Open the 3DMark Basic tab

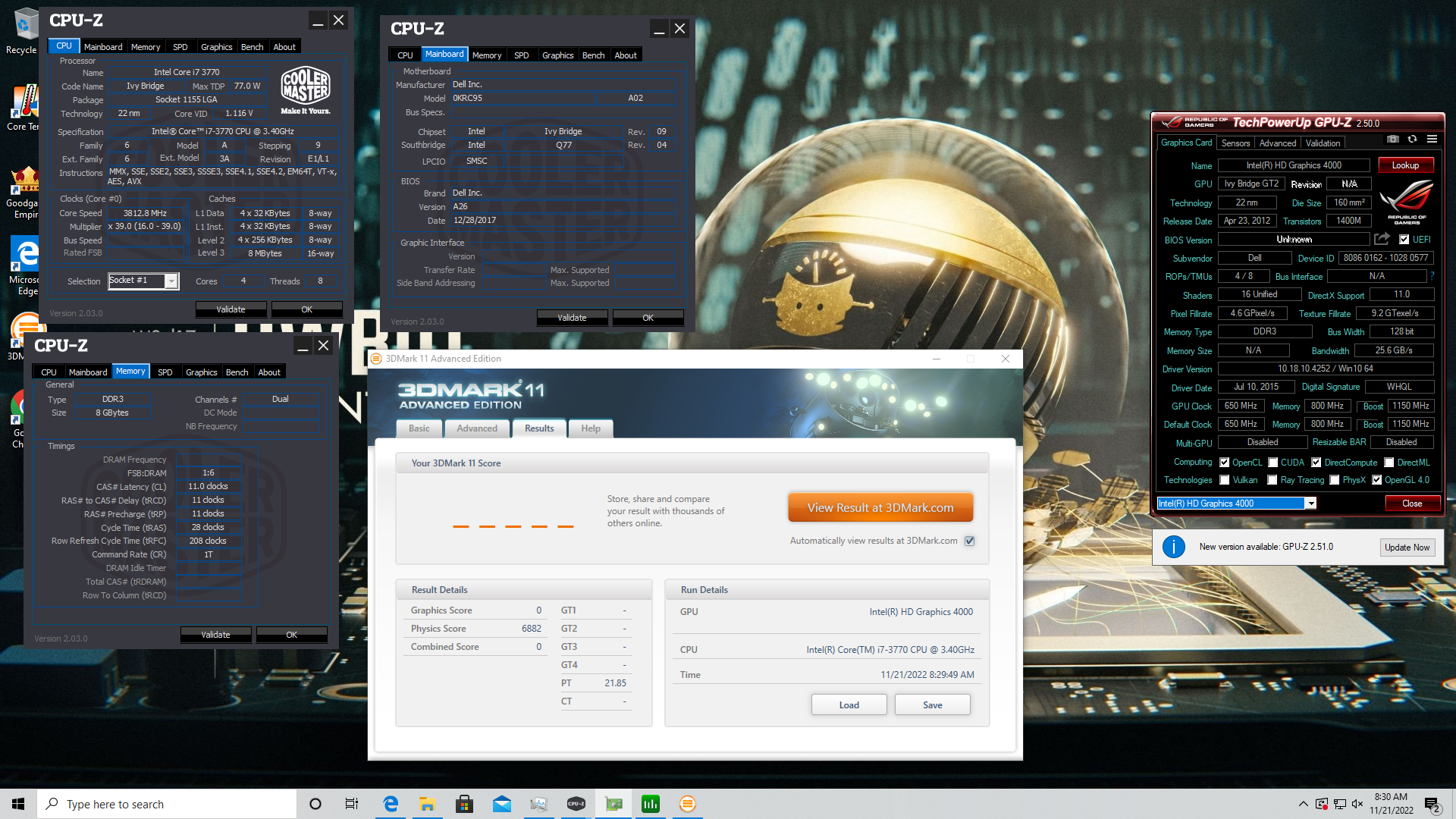point(419,428)
